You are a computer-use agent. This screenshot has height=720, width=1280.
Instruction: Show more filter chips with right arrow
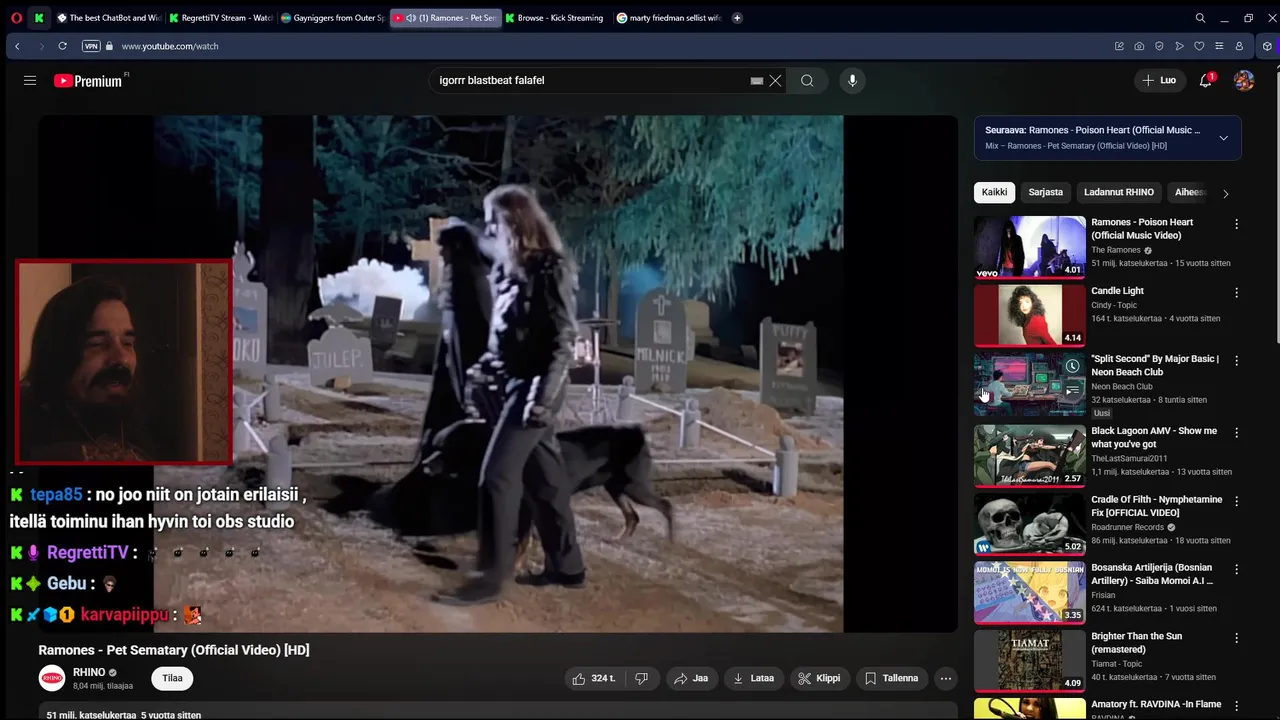click(x=1225, y=193)
